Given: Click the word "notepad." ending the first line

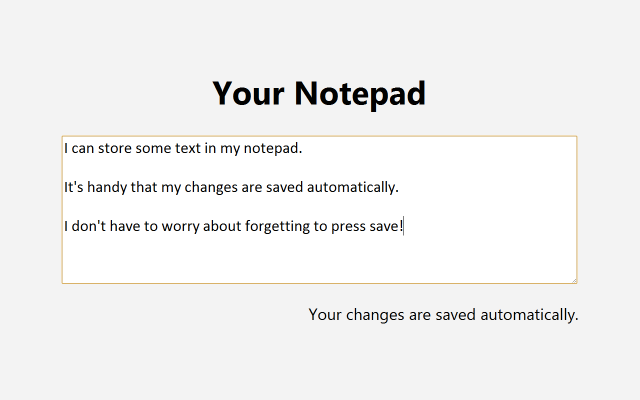Looking at the screenshot, I should (271, 149).
